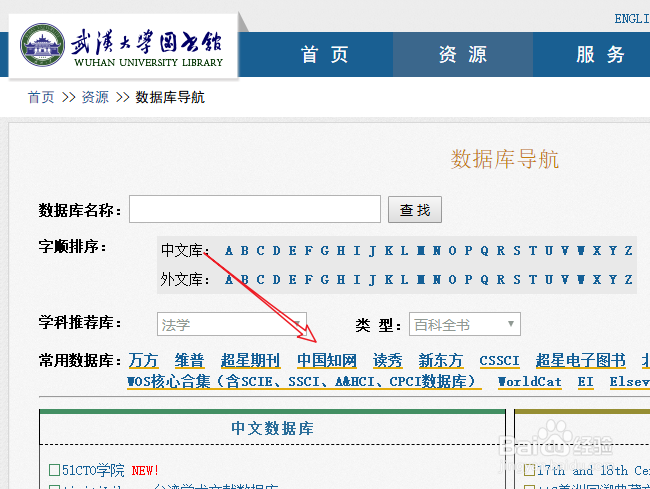650x489 pixels.
Task: Open the 超星电子图书 database link
Action: (581, 361)
